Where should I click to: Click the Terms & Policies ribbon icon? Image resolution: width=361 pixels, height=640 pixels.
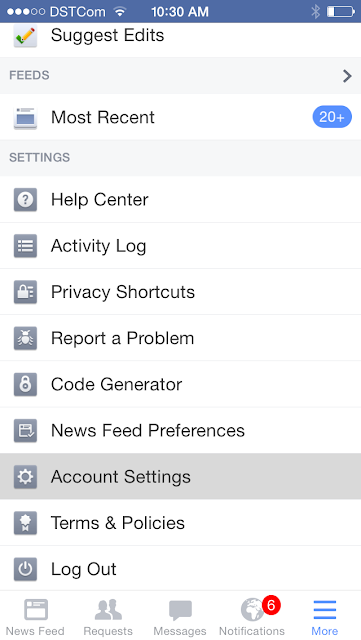pyautogui.click(x=25, y=523)
